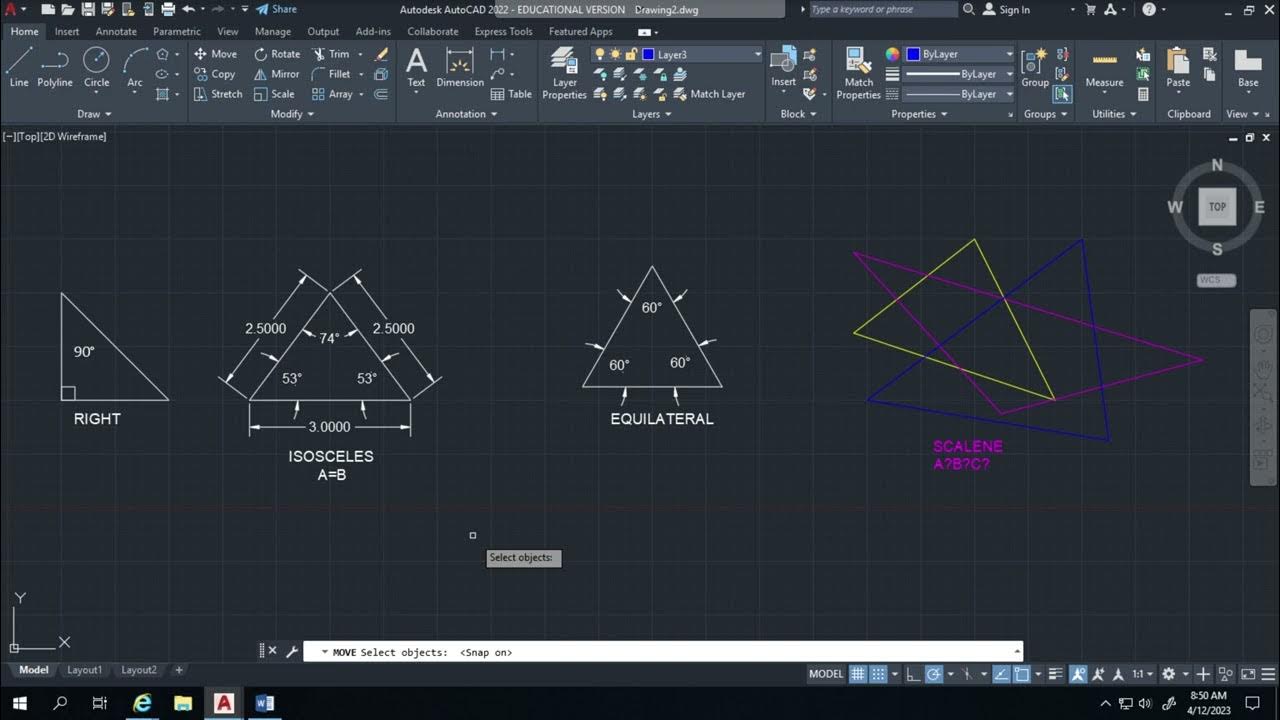This screenshot has height=720, width=1280.
Task: Select the Text annotation tool
Action: click(x=416, y=67)
